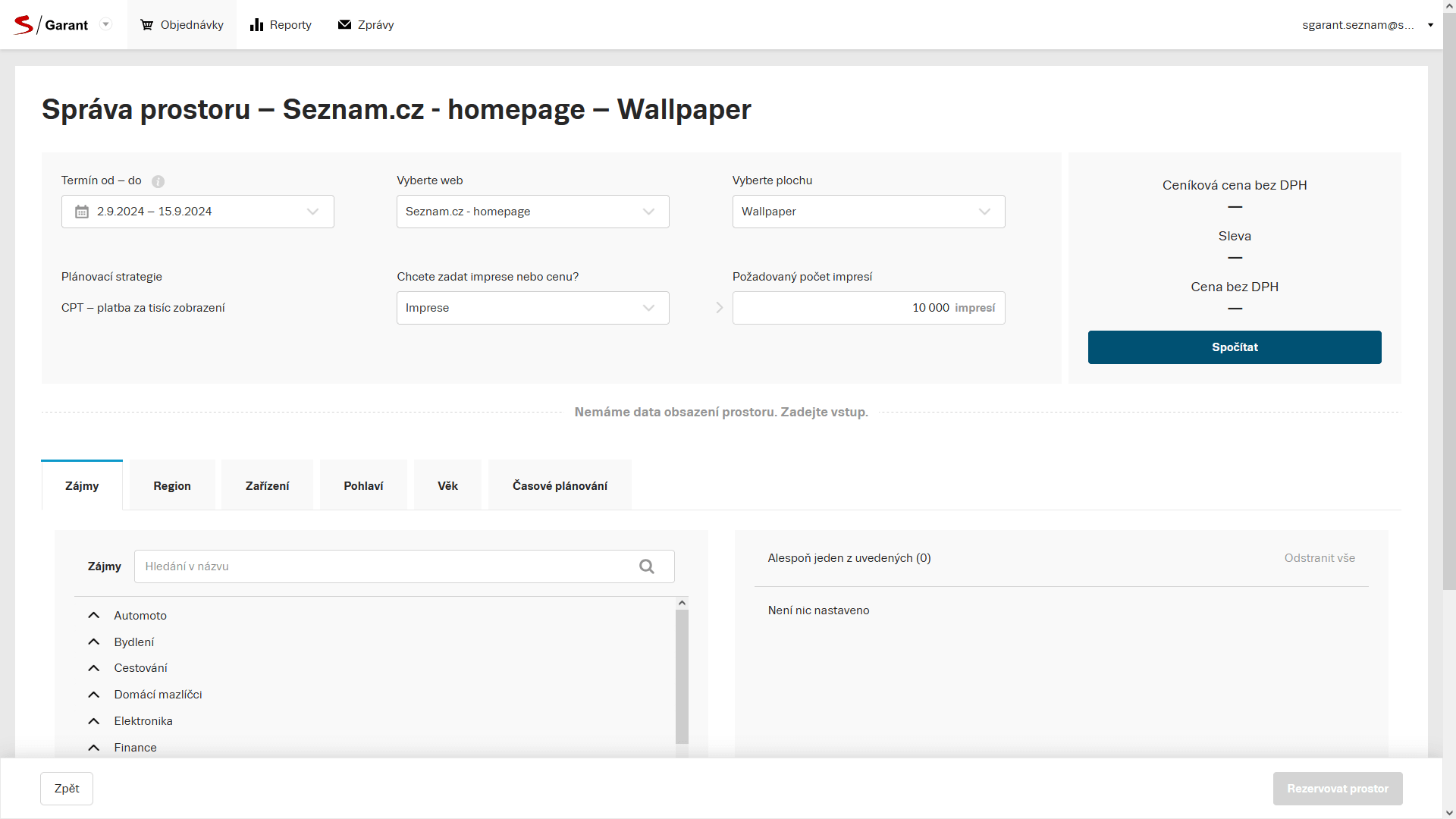
Task: Click the interests list scrollbar
Action: 682,675
